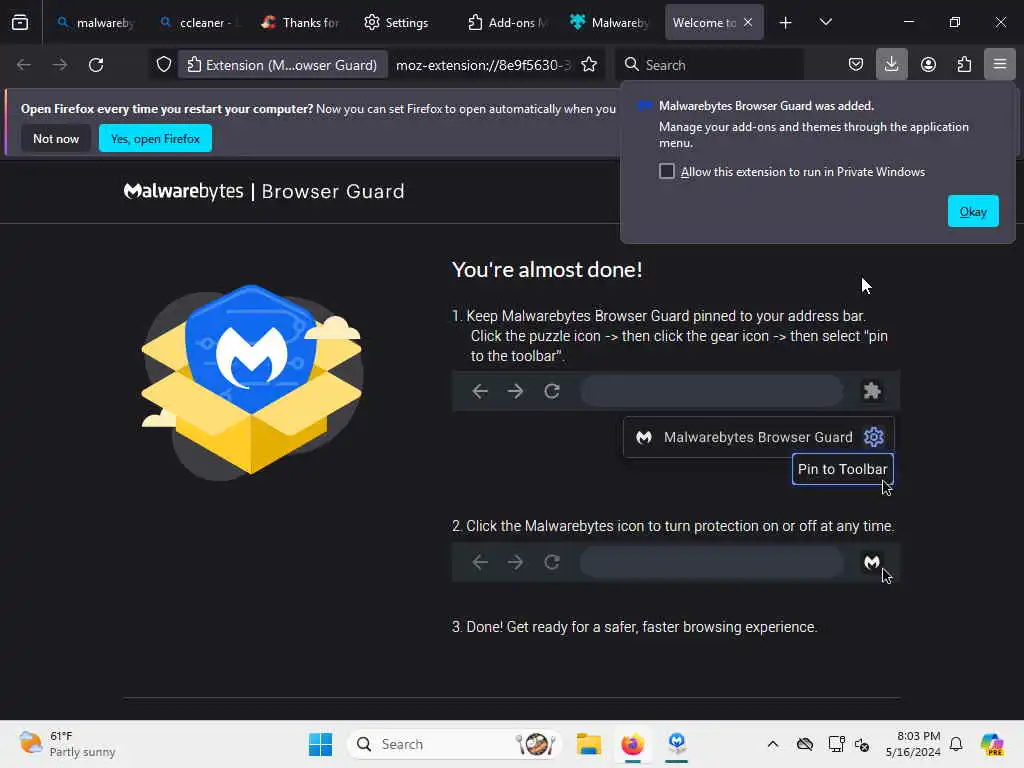Open the Windows Start menu

[x=320, y=744]
